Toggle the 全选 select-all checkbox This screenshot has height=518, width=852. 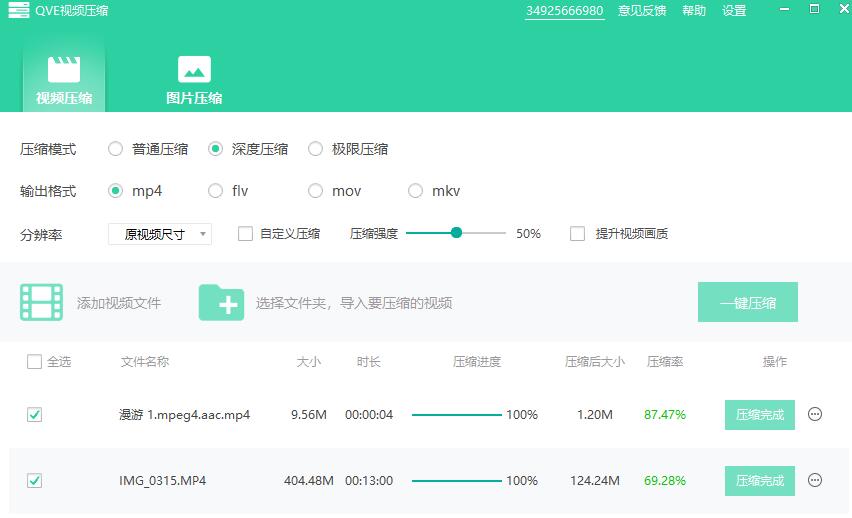(34, 362)
